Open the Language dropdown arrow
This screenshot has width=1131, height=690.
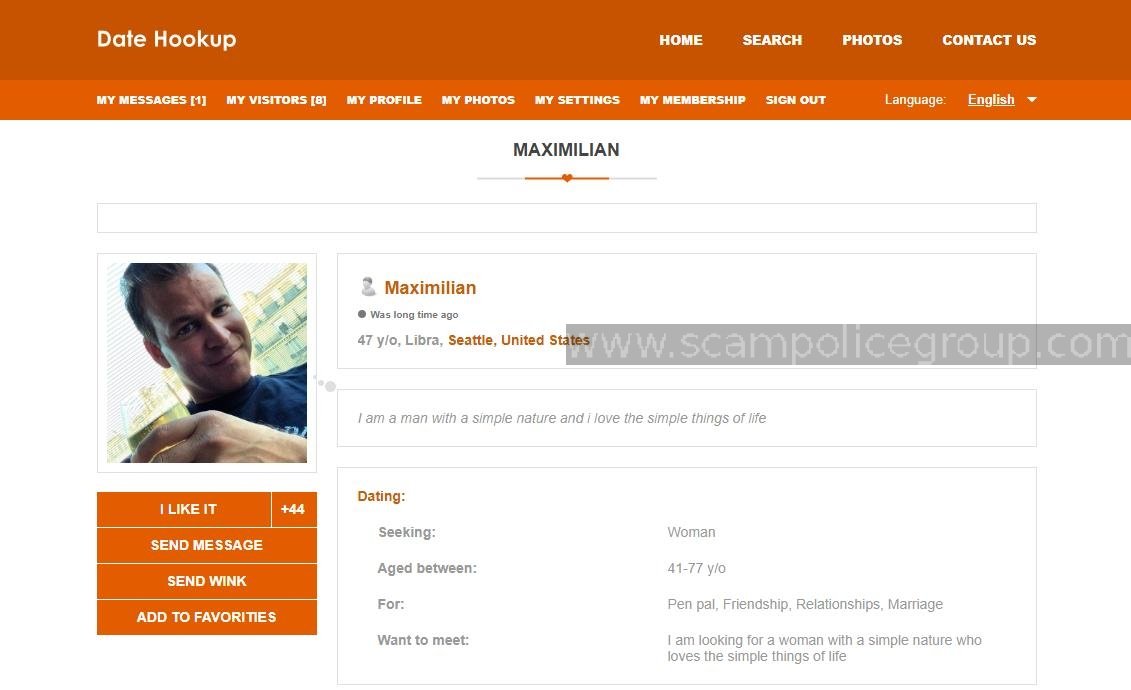click(x=1031, y=99)
